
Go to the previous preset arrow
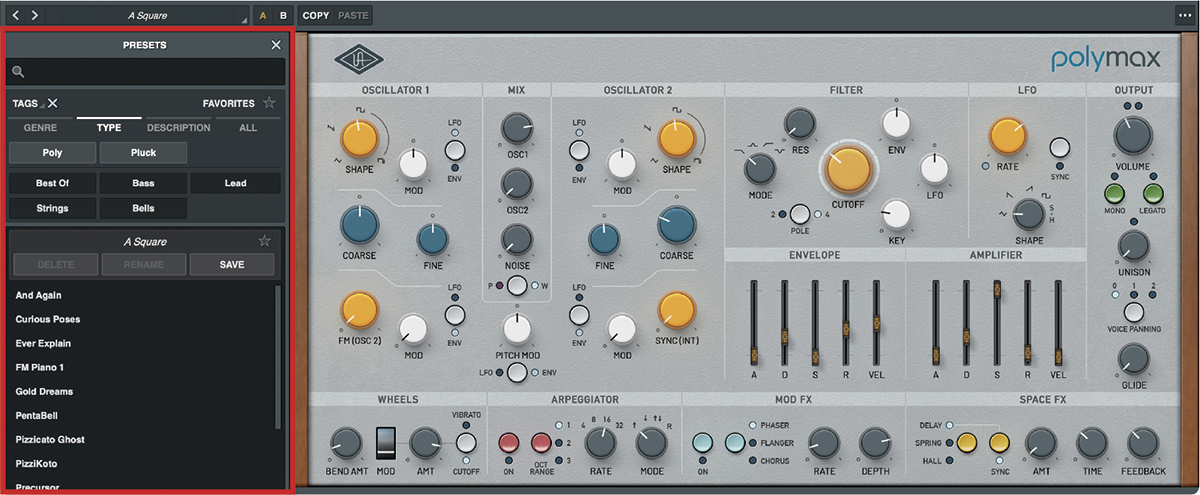tap(16, 15)
